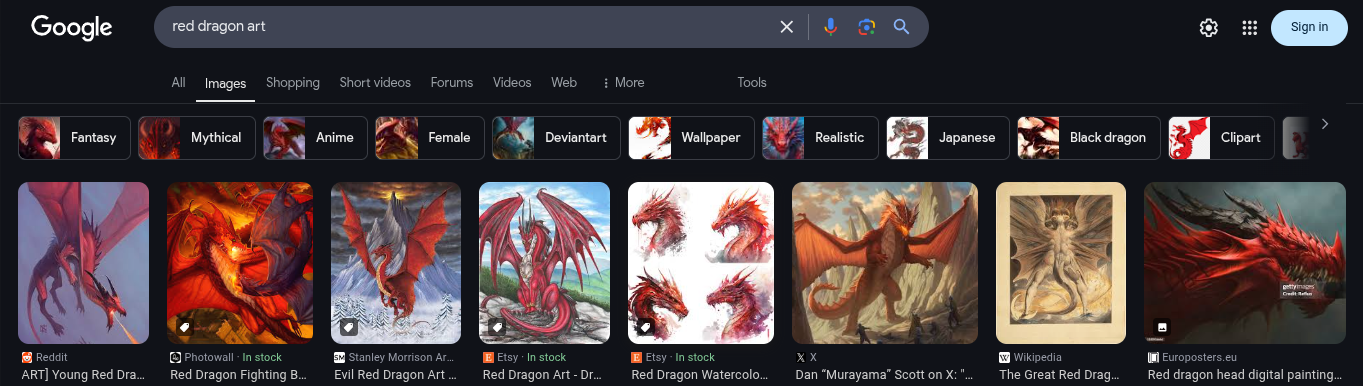Open the Google apps grid

coord(1249,28)
